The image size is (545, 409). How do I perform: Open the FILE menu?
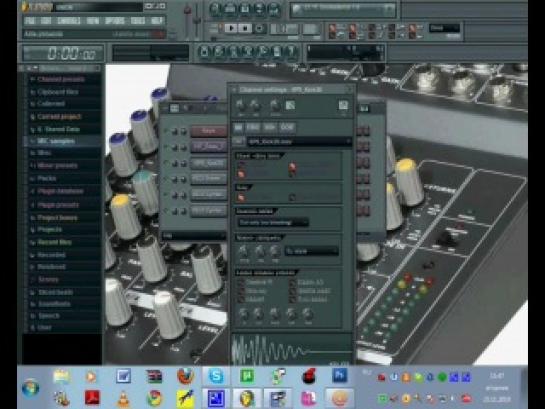[30, 21]
